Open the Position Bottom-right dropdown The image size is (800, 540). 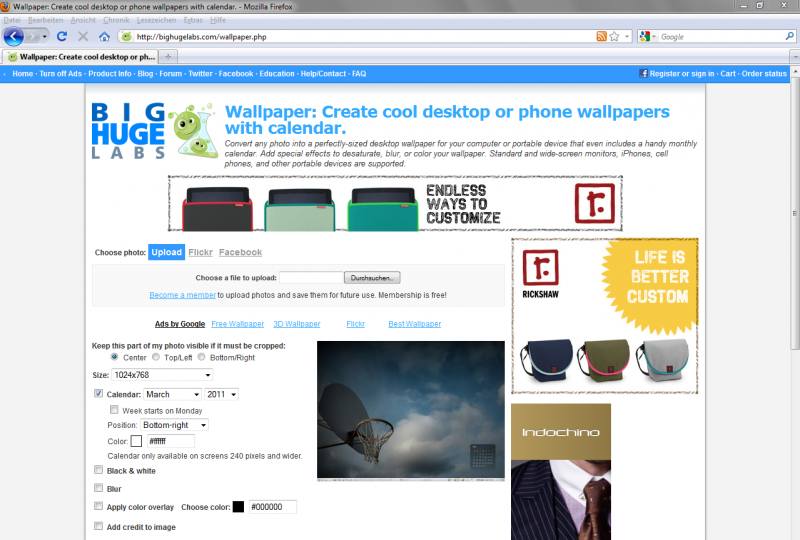click(x=174, y=425)
